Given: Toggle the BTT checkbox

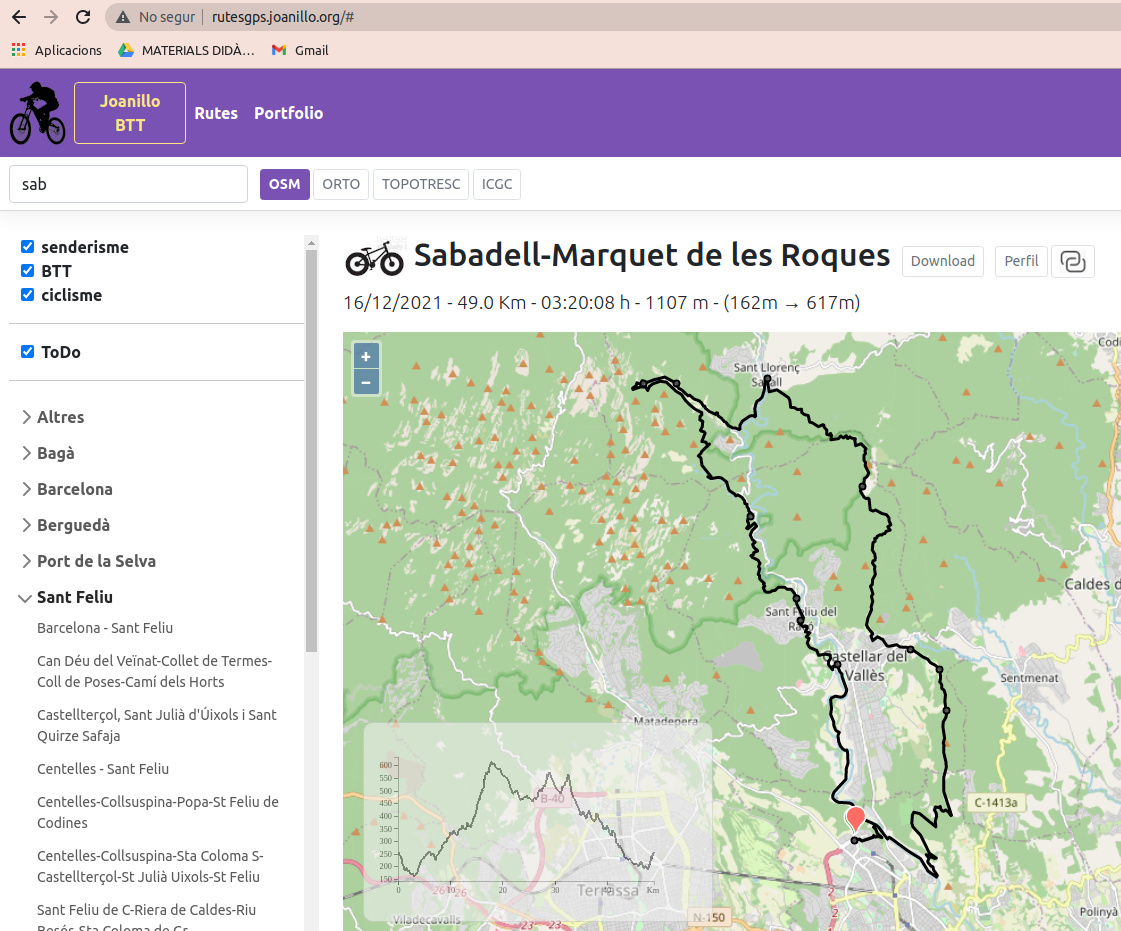Looking at the screenshot, I should tap(28, 271).
